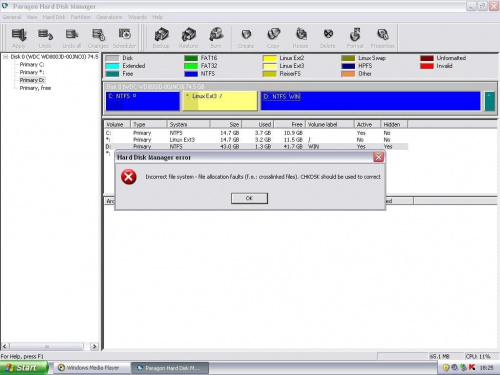Sort by the Active column header
This screenshot has height=375, width=500.
click(x=367, y=124)
